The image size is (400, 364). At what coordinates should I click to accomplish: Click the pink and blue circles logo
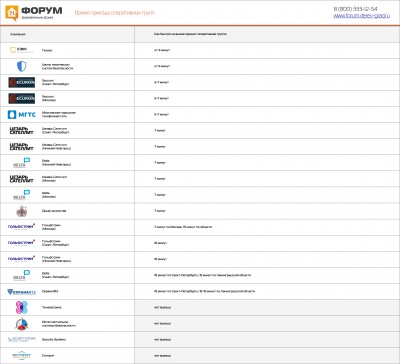point(22,307)
